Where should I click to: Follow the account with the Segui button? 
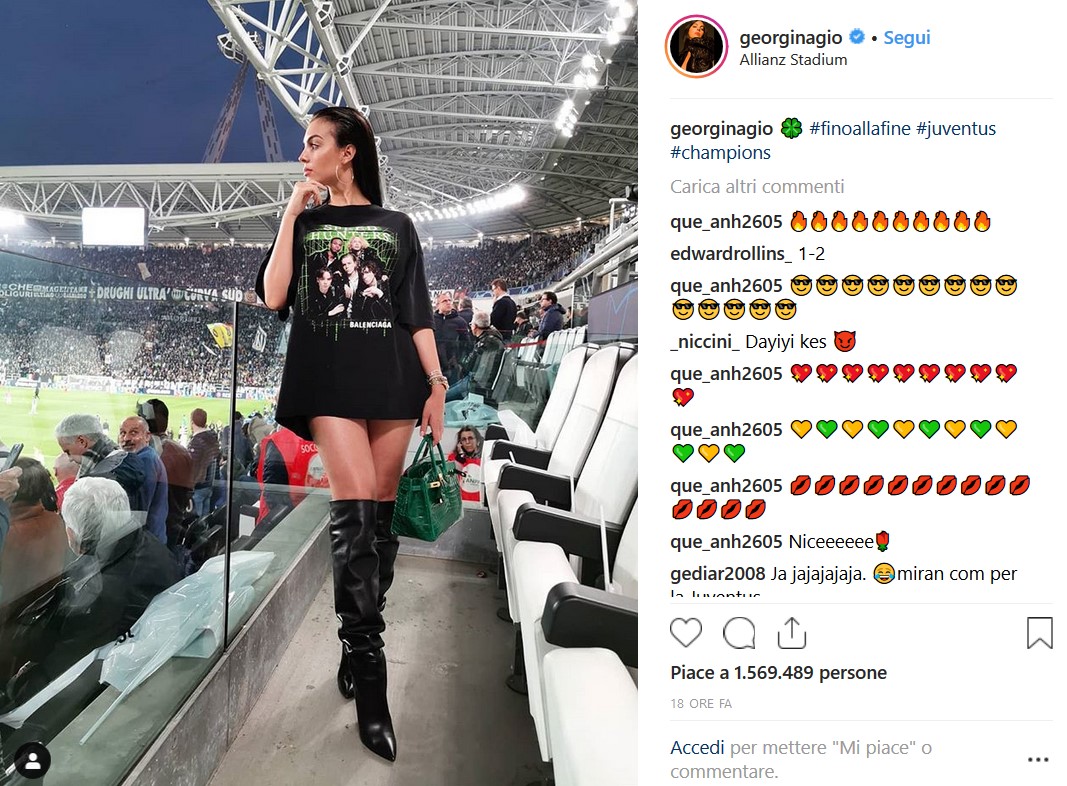[906, 38]
